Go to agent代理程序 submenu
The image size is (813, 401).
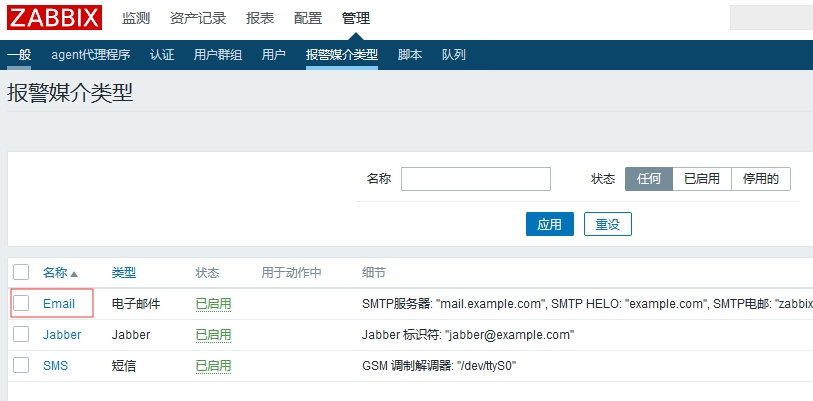[90, 55]
